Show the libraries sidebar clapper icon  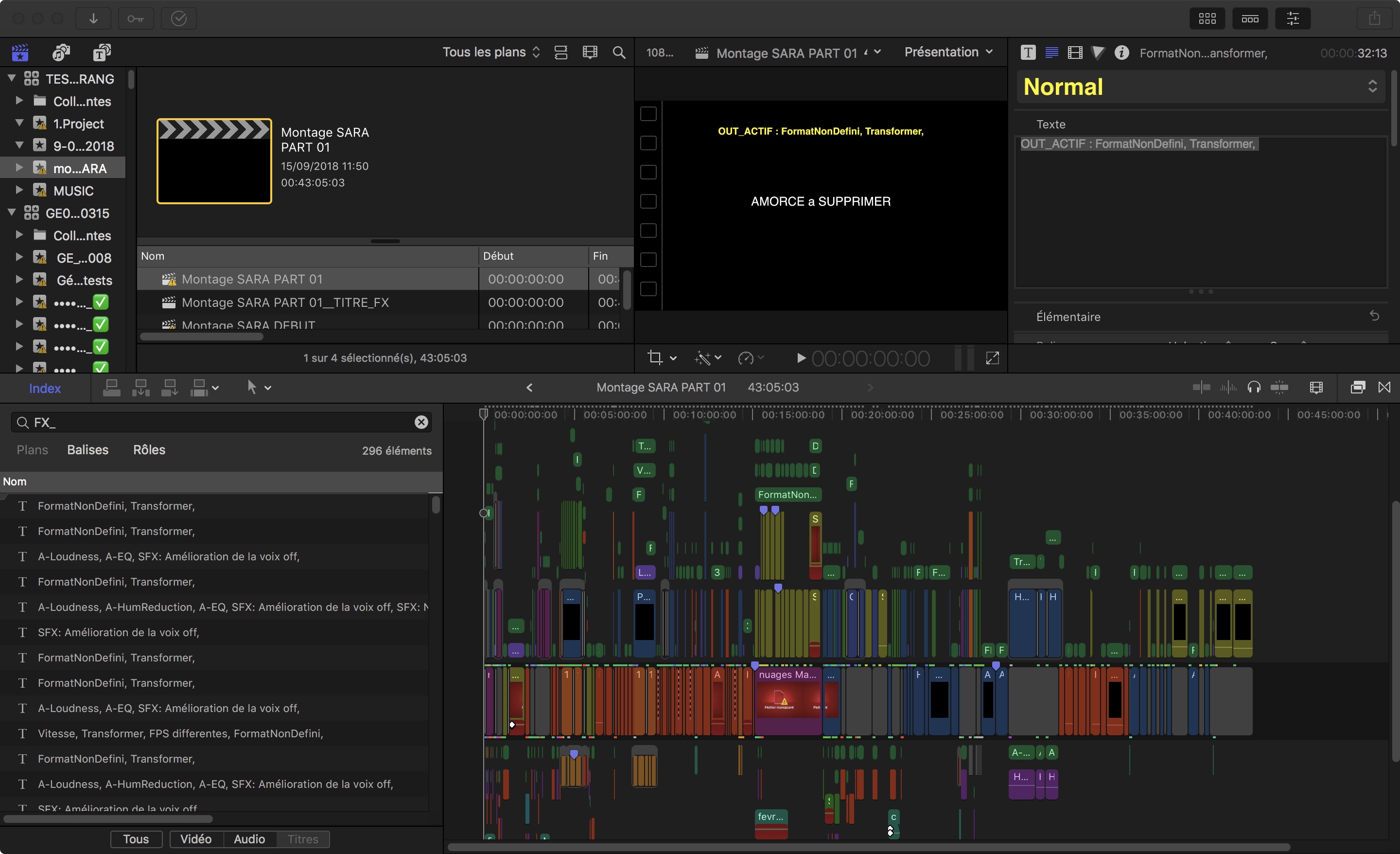(x=20, y=53)
